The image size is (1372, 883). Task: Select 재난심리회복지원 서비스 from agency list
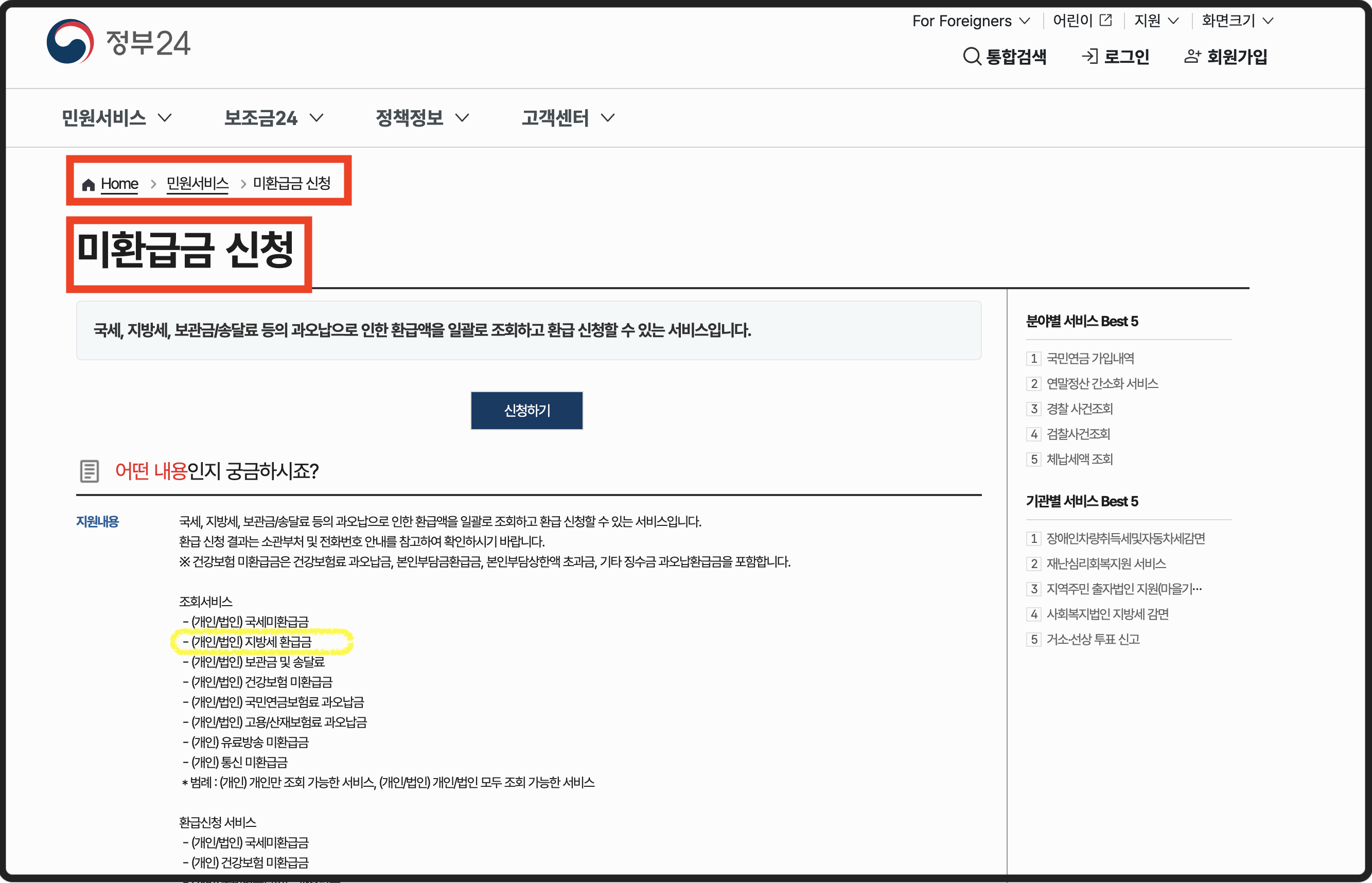(1106, 563)
